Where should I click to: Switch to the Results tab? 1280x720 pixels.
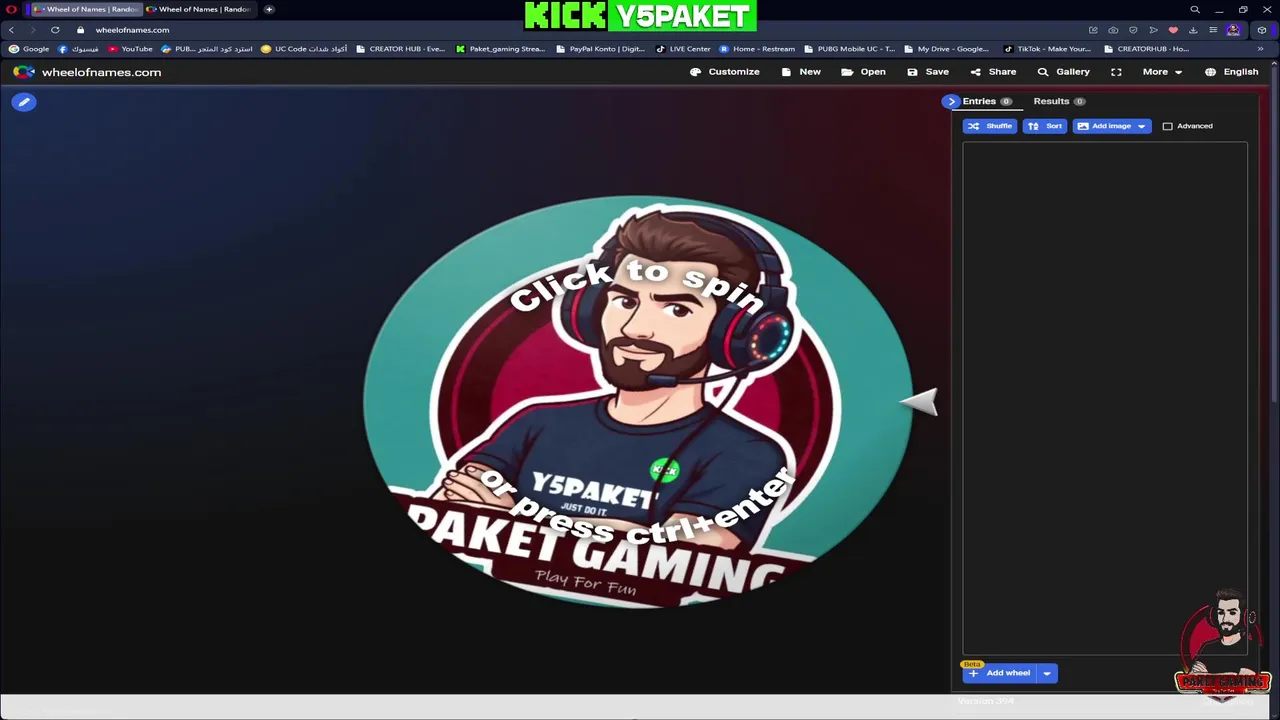[x=1059, y=101]
